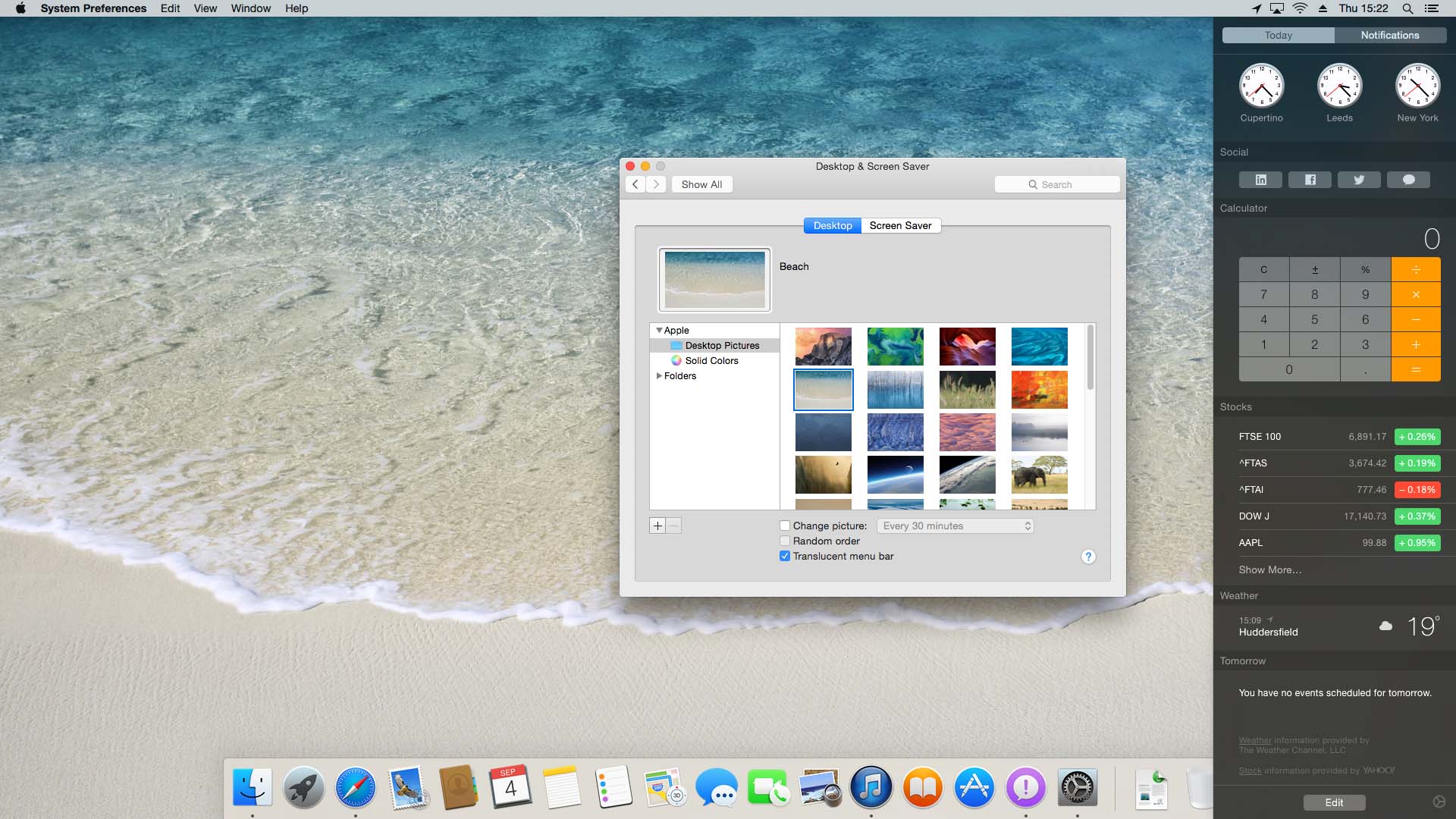Image resolution: width=1456 pixels, height=819 pixels.
Task: Open Safari from the Dock
Action: pos(355,788)
